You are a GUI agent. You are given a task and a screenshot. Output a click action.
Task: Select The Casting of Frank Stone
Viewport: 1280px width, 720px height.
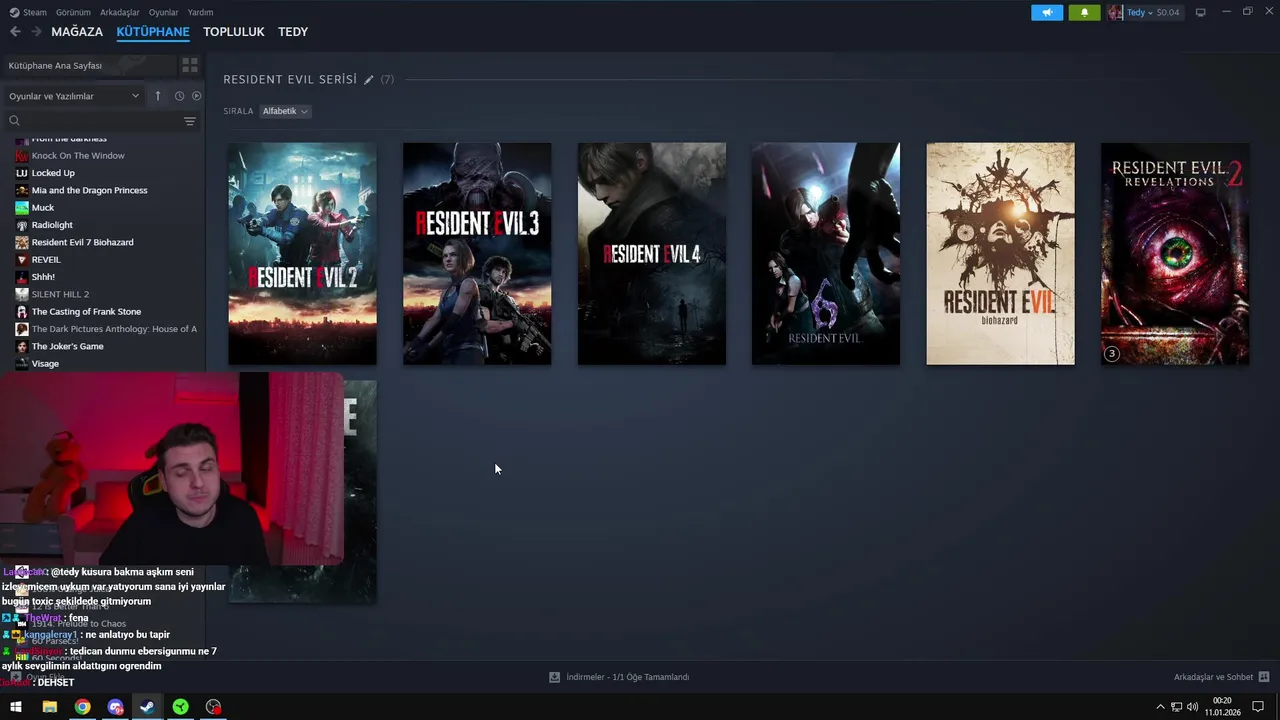(86, 312)
